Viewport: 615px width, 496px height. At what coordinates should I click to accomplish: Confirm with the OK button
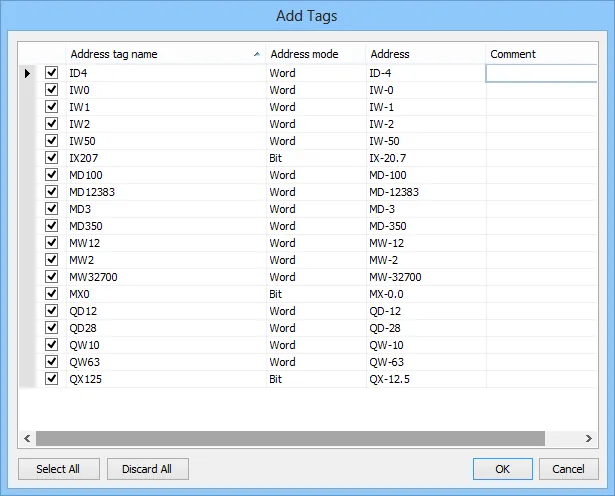(502, 469)
